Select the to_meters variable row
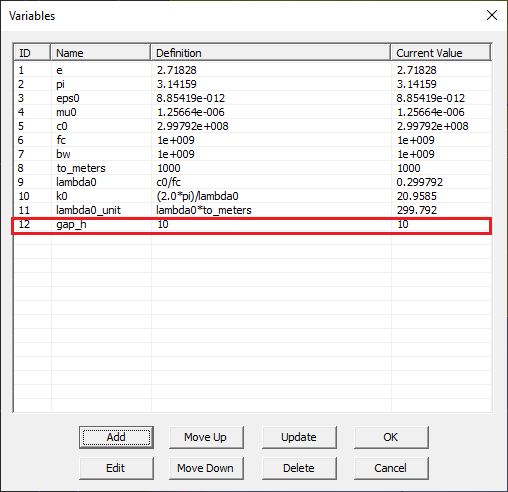The width and height of the screenshot is (508, 492). [x=252, y=168]
